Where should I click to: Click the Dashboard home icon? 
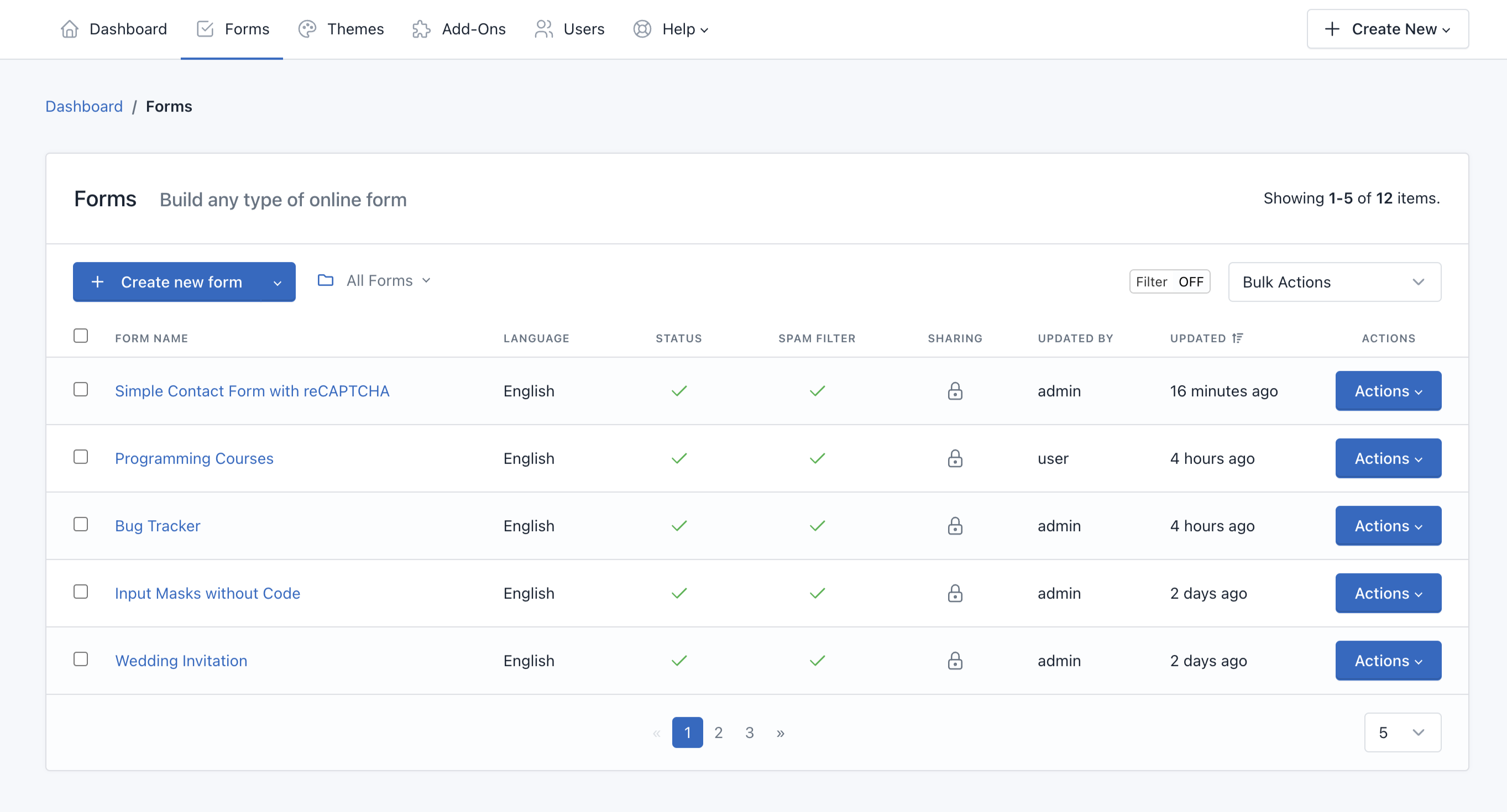click(70, 29)
